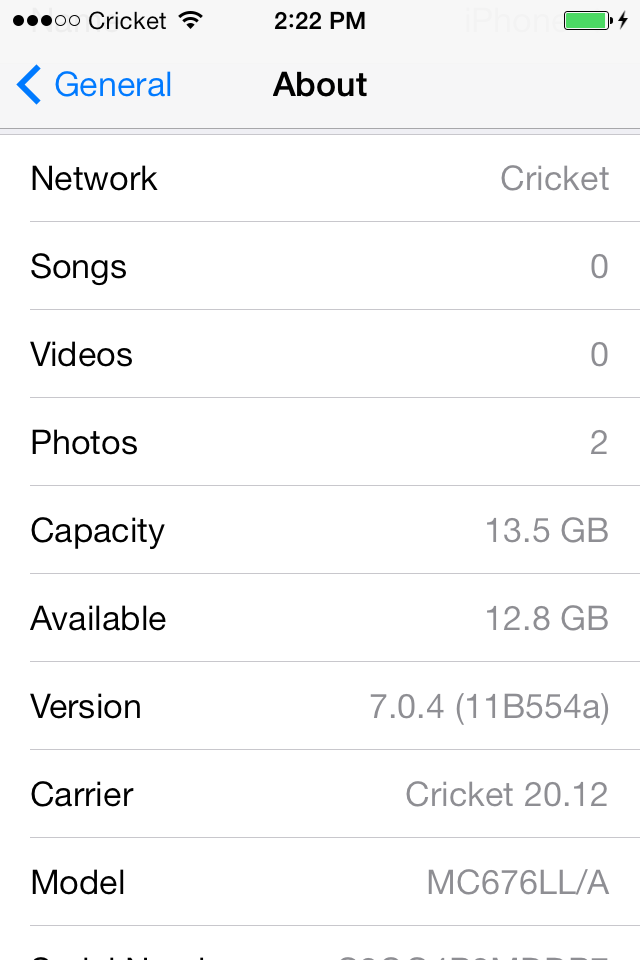Viewport: 640px width, 960px height.
Task: Tap the Cricket carrier name in status bar
Action: coord(127,20)
